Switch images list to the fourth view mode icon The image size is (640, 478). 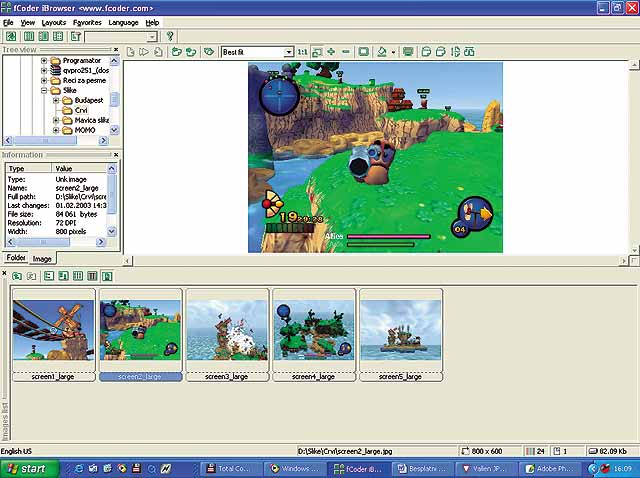[92, 276]
